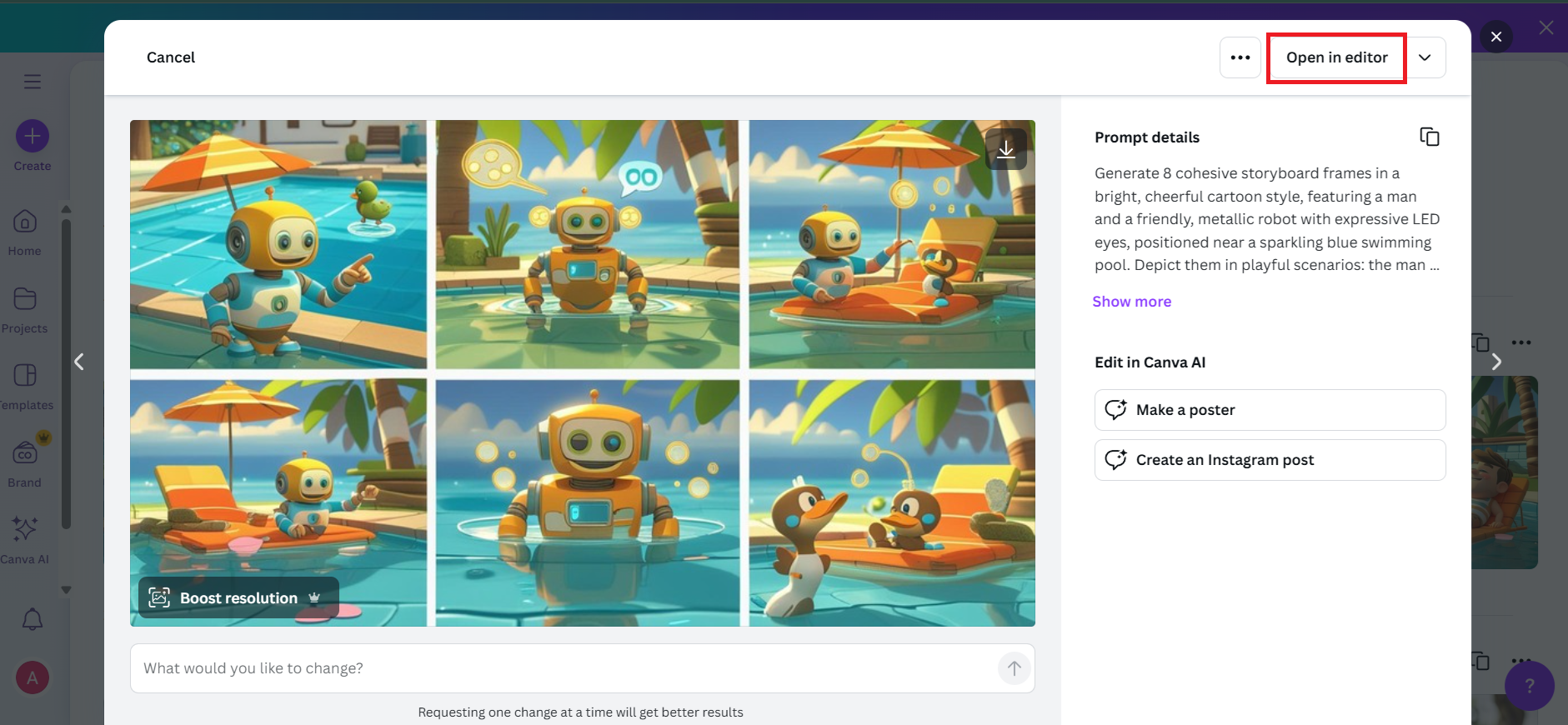The height and width of the screenshot is (725, 1568).
Task: Click the Open in editor button
Action: click(x=1336, y=57)
